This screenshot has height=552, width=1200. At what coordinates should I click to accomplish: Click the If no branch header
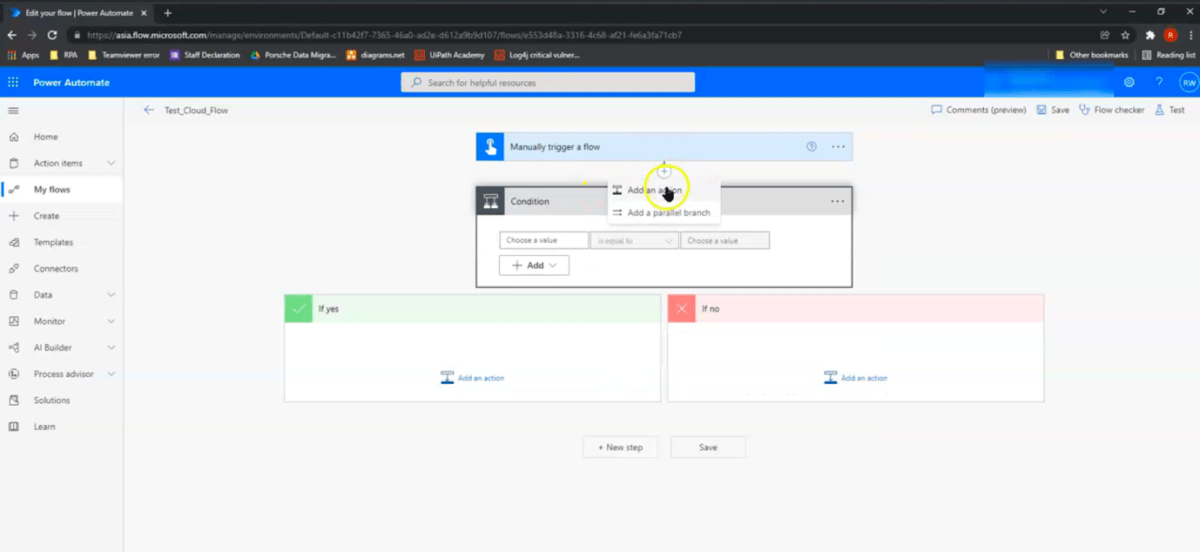point(855,308)
